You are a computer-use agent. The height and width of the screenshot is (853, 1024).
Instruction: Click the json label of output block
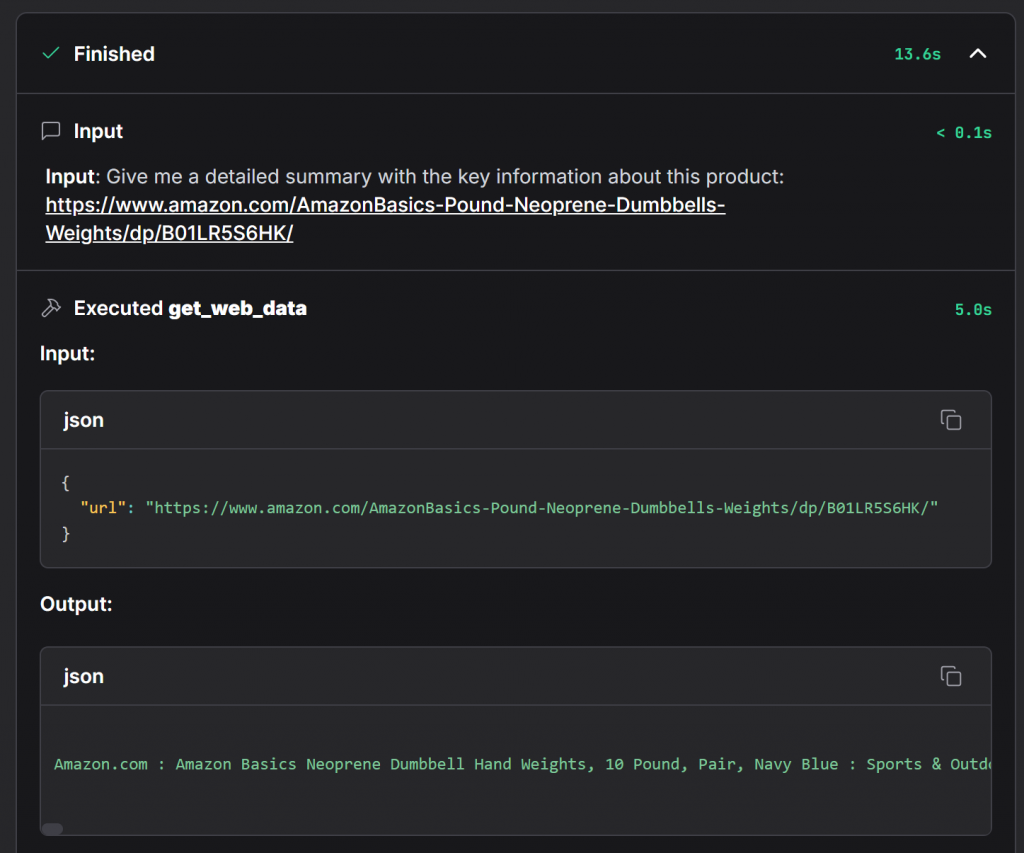pos(83,677)
